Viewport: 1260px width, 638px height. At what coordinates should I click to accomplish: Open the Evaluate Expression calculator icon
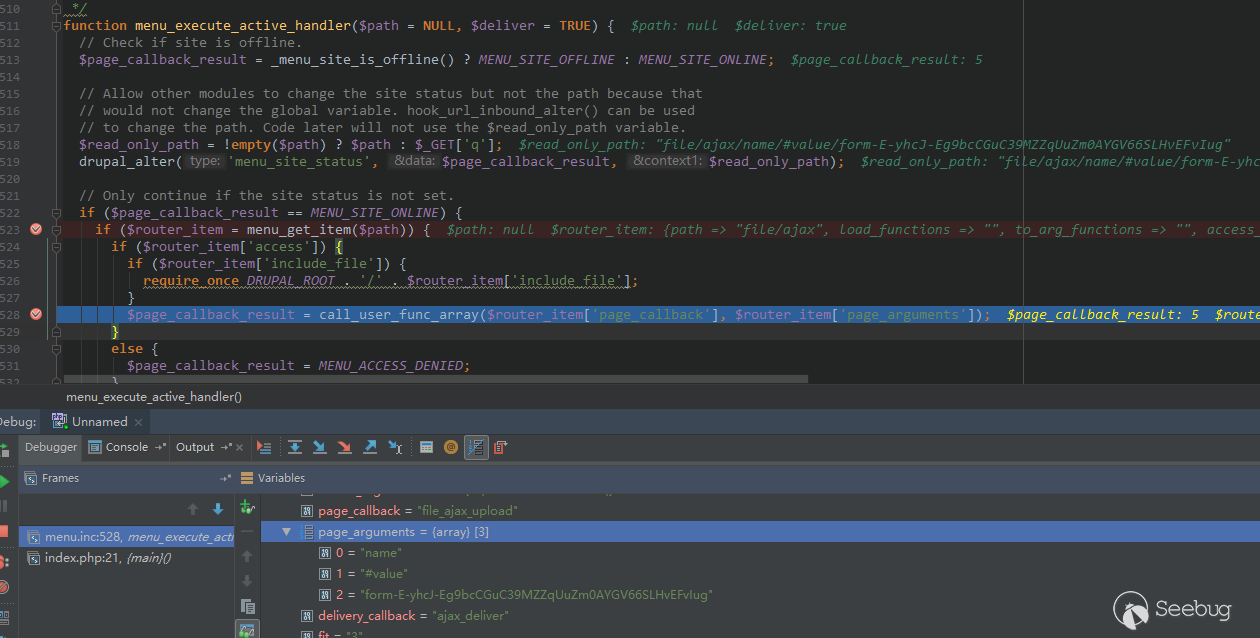tap(426, 447)
